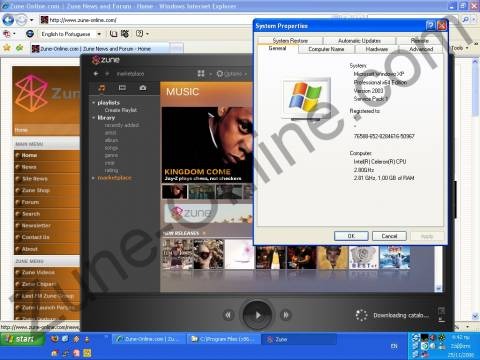Open the Home link in site main menu
Image resolution: width=480 pixels, height=360 pixels.
29,155
